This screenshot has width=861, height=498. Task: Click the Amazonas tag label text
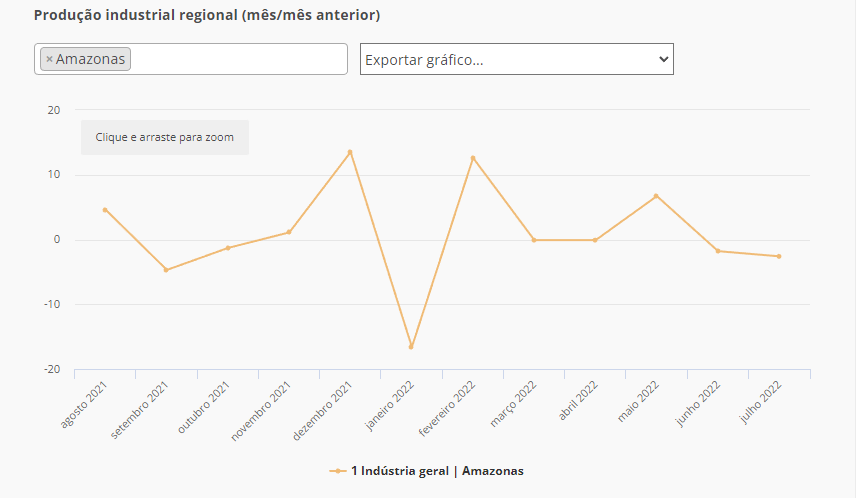tap(91, 60)
